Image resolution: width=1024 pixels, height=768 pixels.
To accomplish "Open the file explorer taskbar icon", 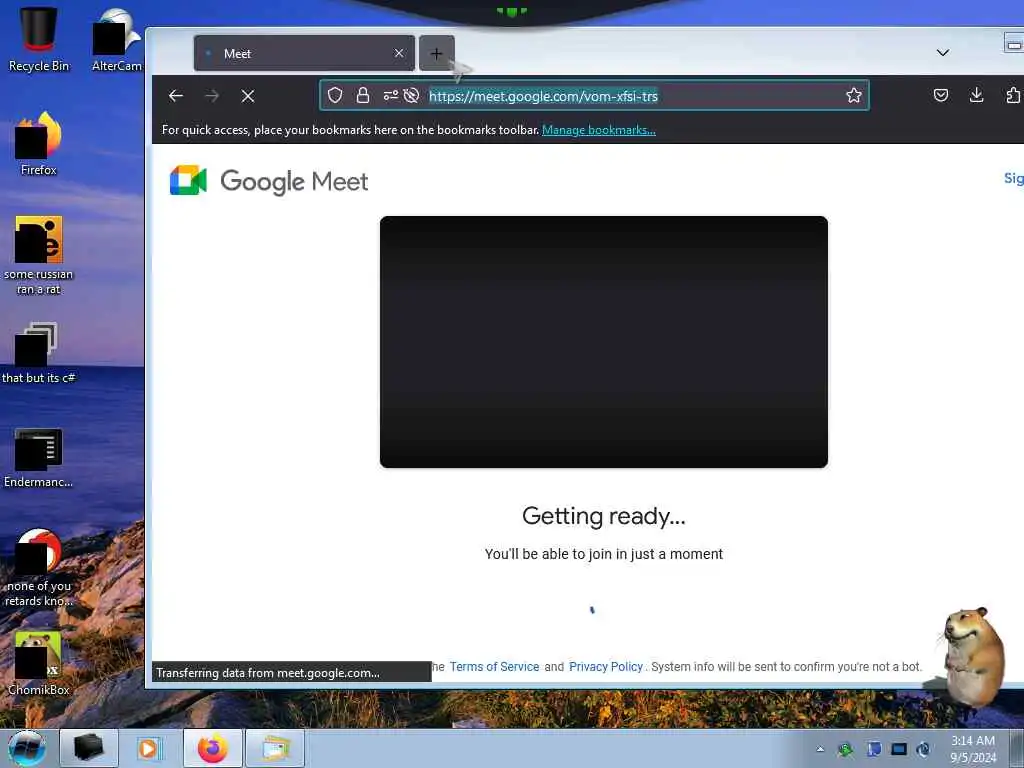I will (x=275, y=748).
